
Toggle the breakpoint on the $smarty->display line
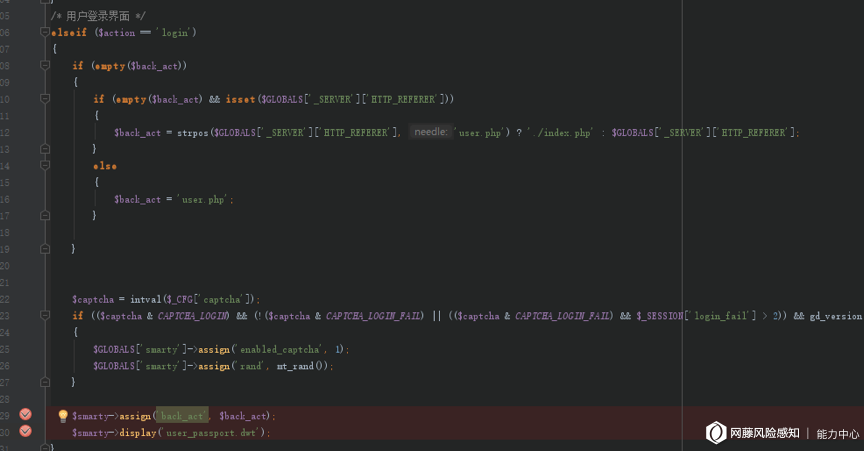25,431
